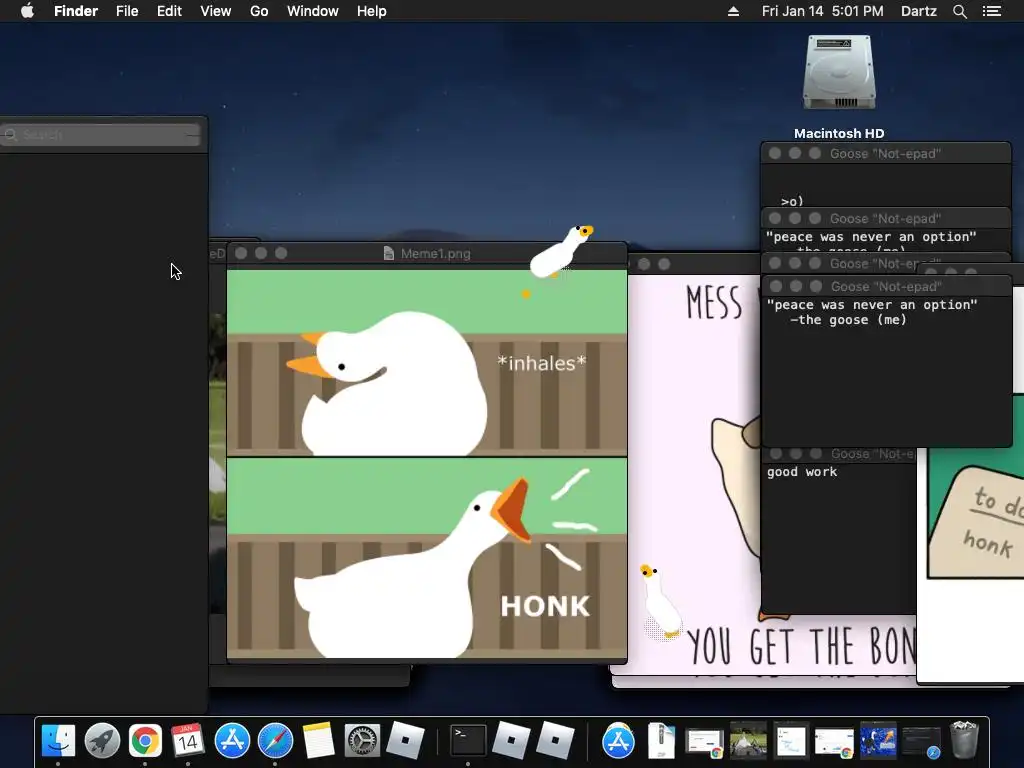
Task: Open the View menu
Action: 216,11
